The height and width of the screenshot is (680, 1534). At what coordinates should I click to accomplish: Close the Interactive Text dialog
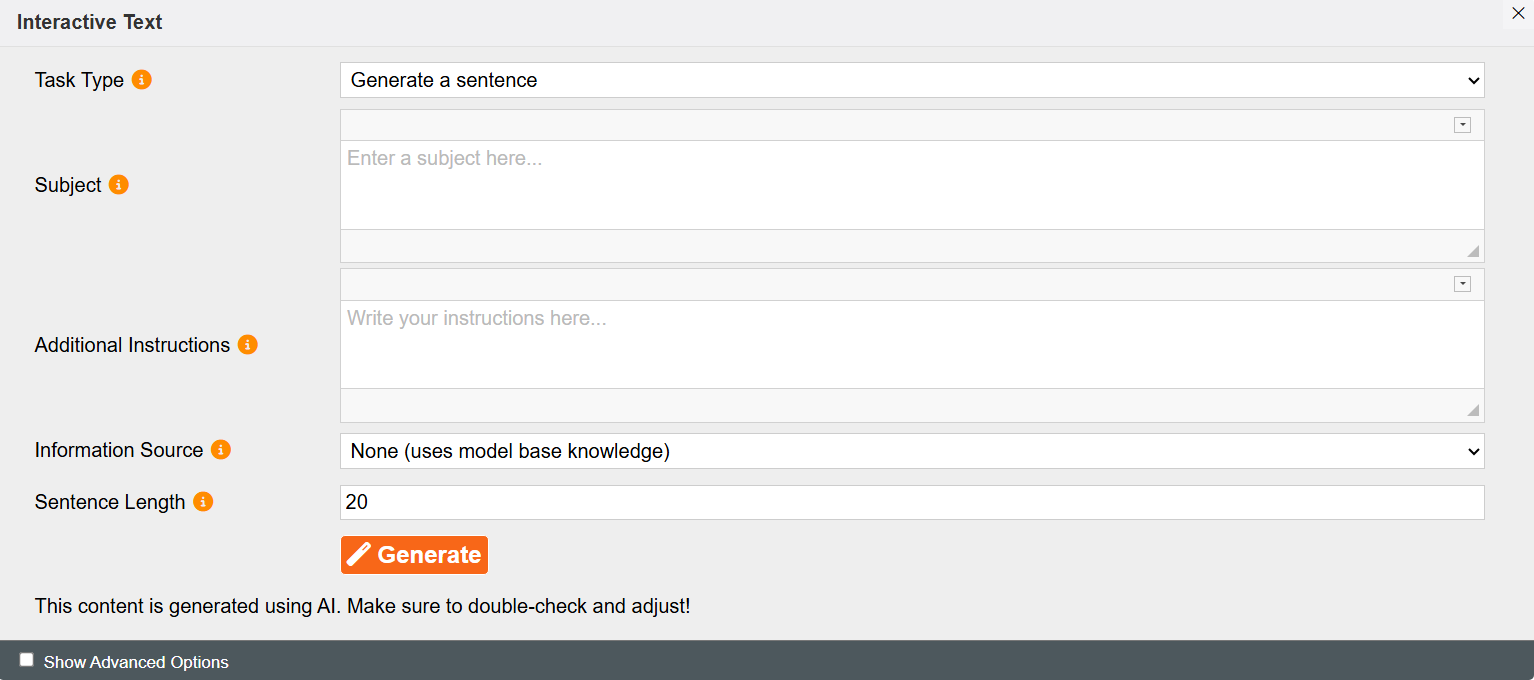point(1518,13)
